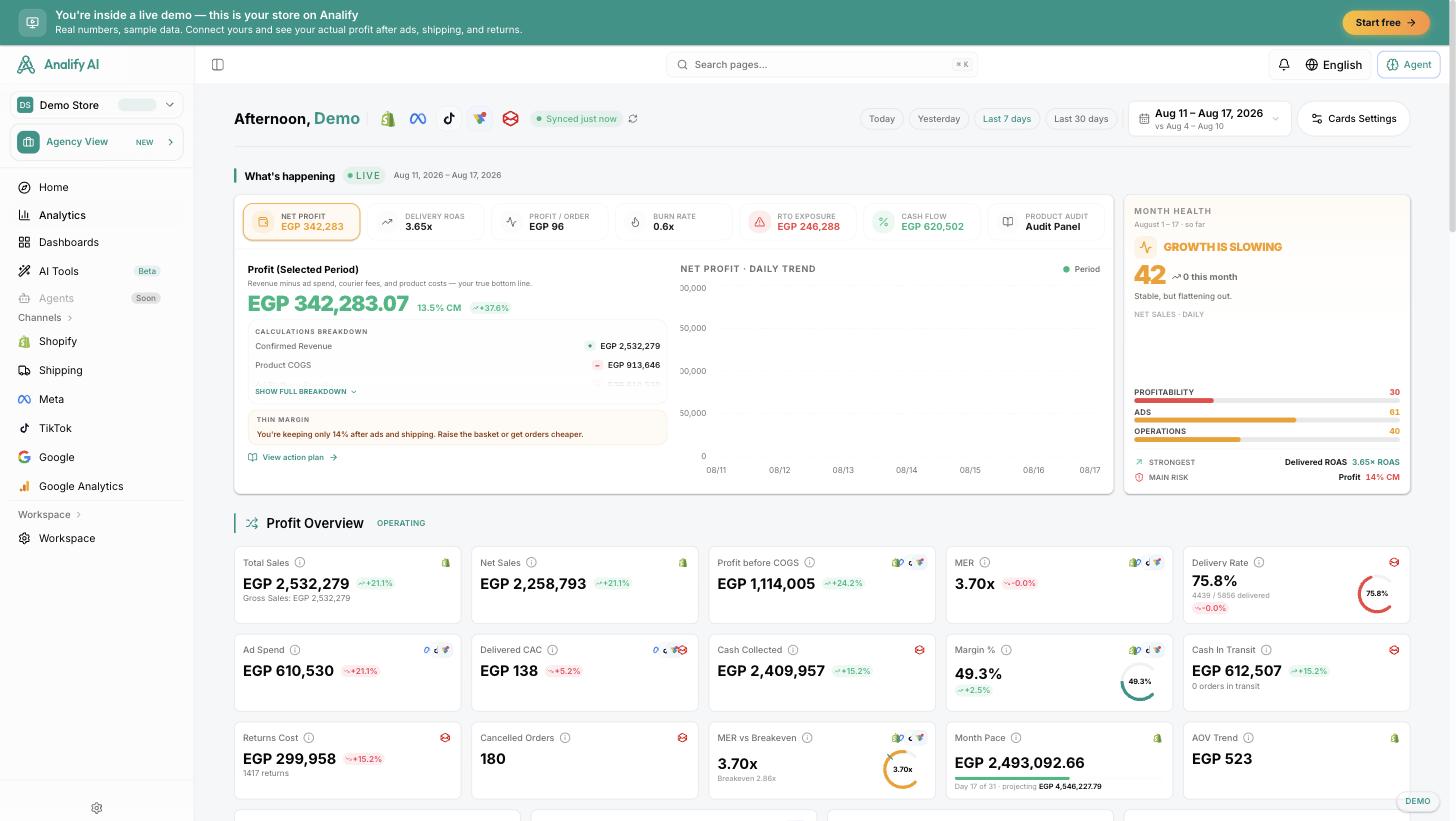Select the Today range filter

(x=882, y=119)
